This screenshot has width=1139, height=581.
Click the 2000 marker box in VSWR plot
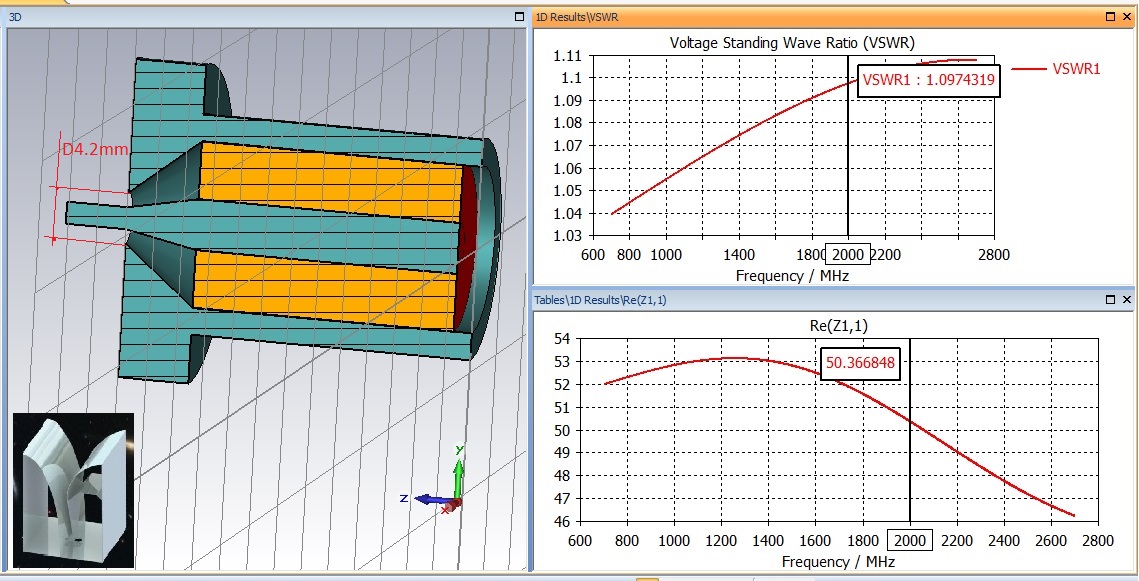tap(848, 254)
